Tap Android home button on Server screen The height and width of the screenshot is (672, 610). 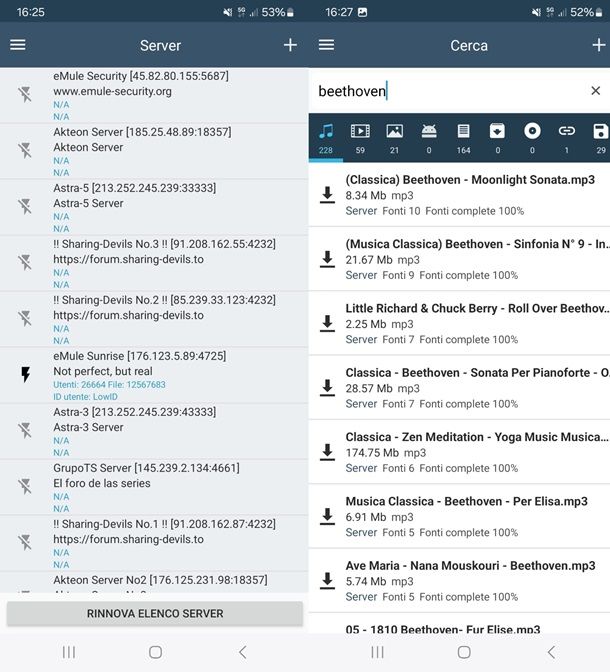tap(155, 652)
